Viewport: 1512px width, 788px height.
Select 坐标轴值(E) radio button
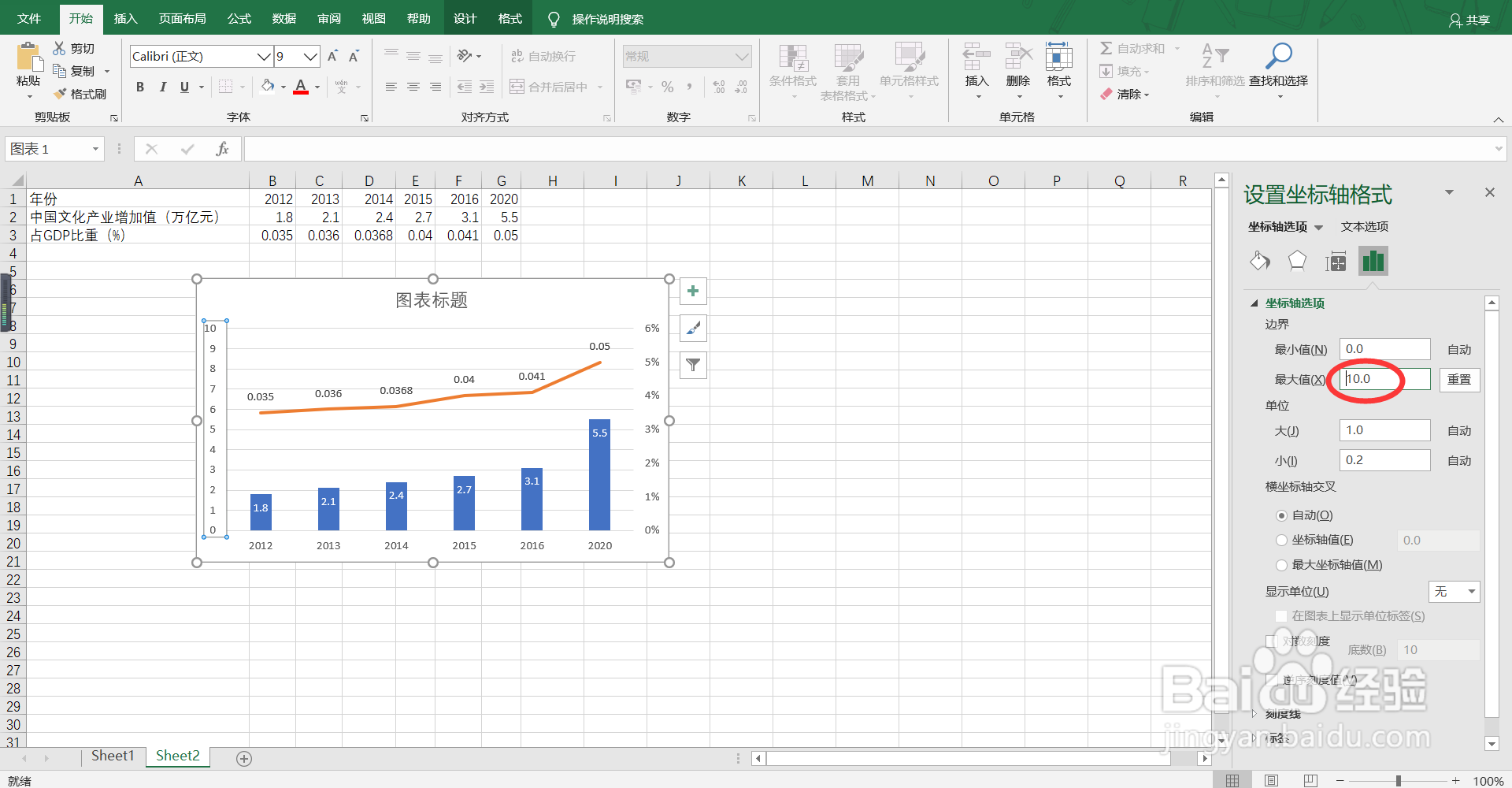tap(1281, 540)
